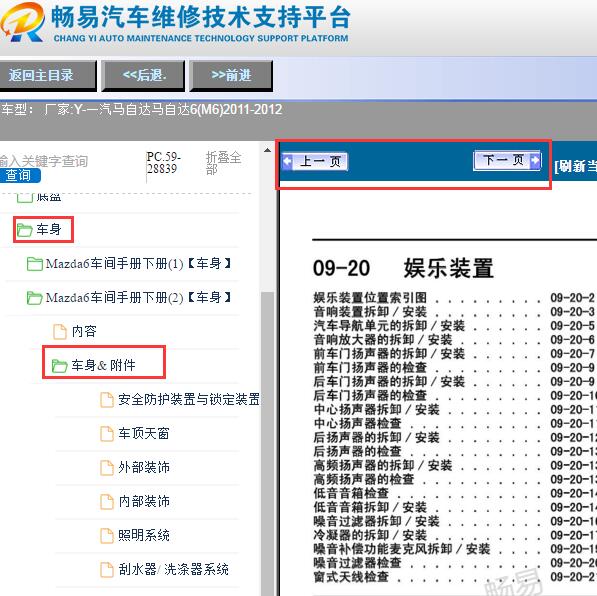Click the right arrow icon beside 下一页
The image size is (597, 596).
tap(535, 160)
